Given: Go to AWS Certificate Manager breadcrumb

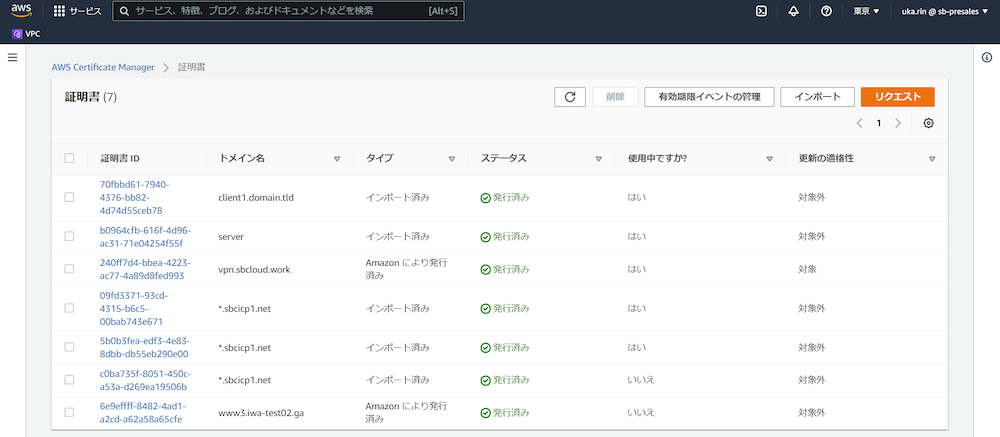Looking at the screenshot, I should point(103,67).
